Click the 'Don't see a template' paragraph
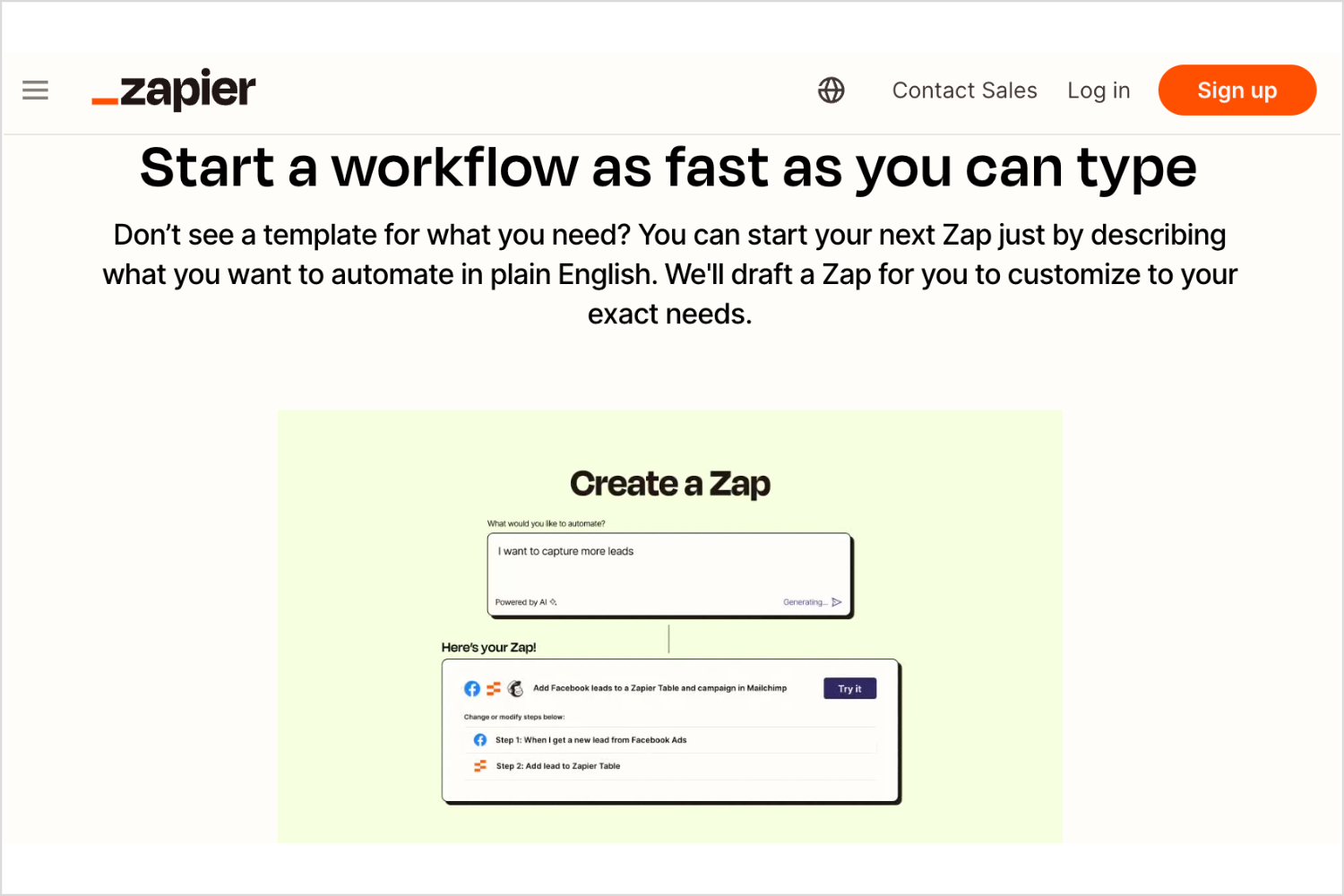The image size is (1344, 896). coord(670,274)
